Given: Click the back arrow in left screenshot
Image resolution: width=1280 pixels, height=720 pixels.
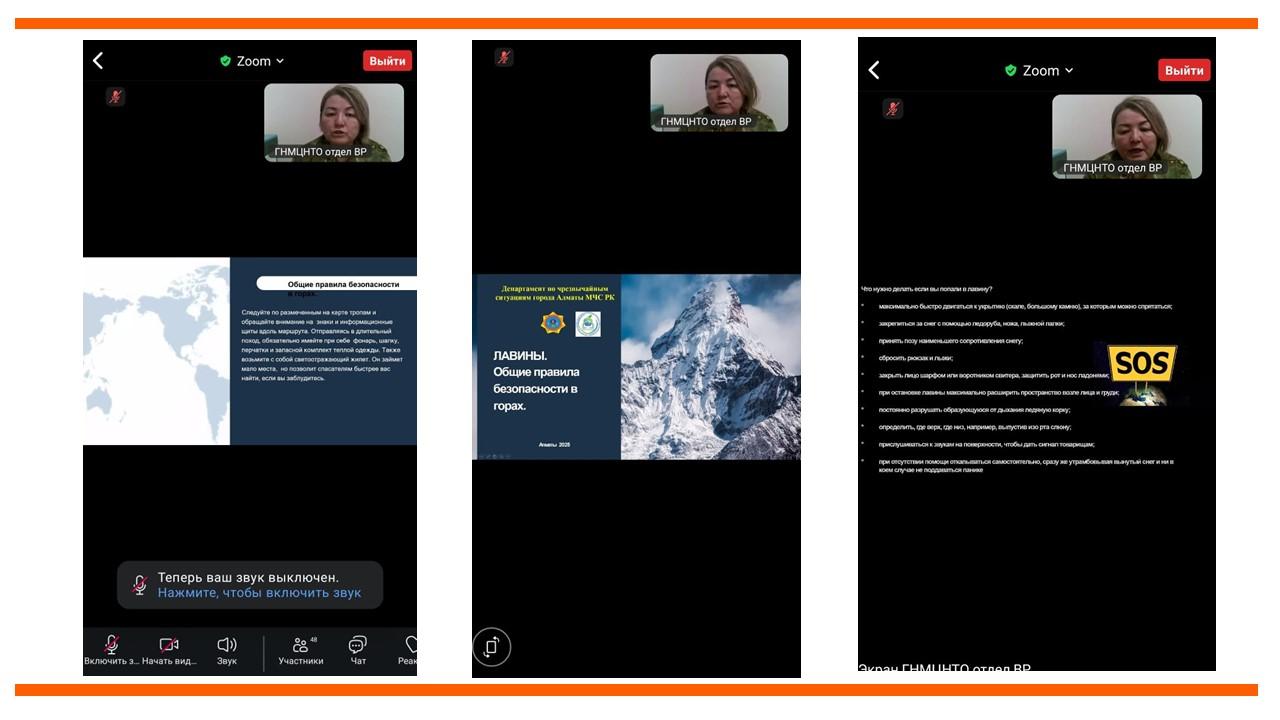Looking at the screenshot, I should (x=98, y=61).
